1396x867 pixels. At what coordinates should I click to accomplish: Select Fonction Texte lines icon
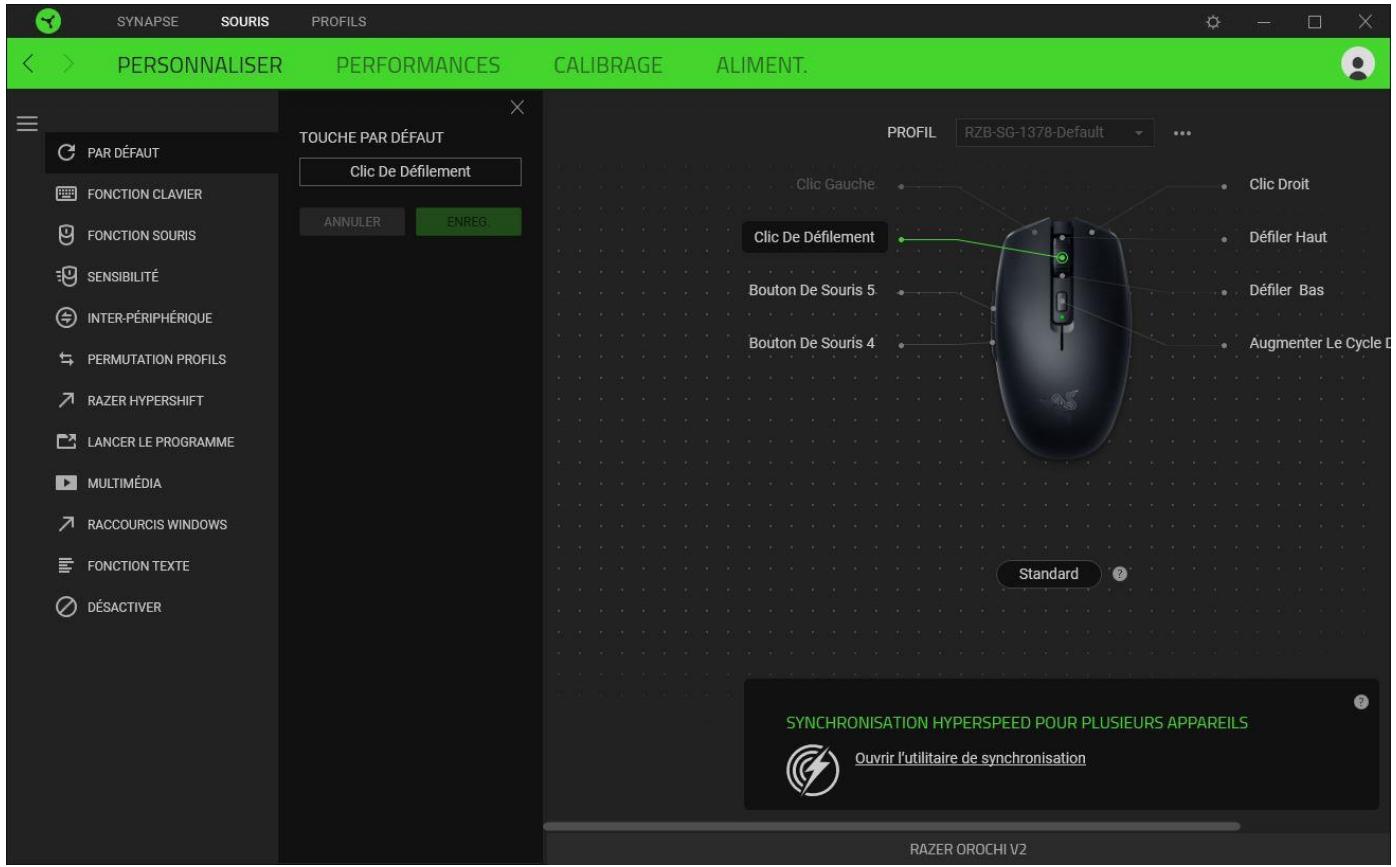[67, 565]
